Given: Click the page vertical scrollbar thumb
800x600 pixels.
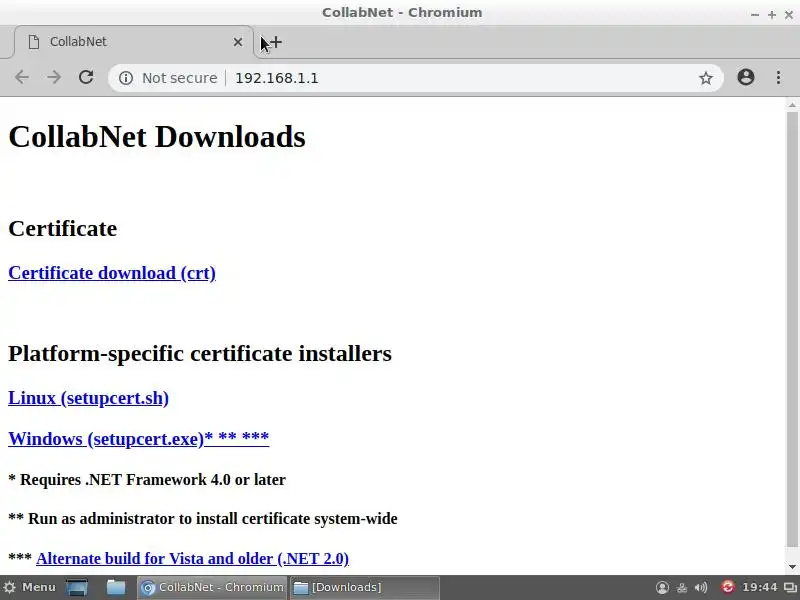Looking at the screenshot, I should (x=792, y=329).
